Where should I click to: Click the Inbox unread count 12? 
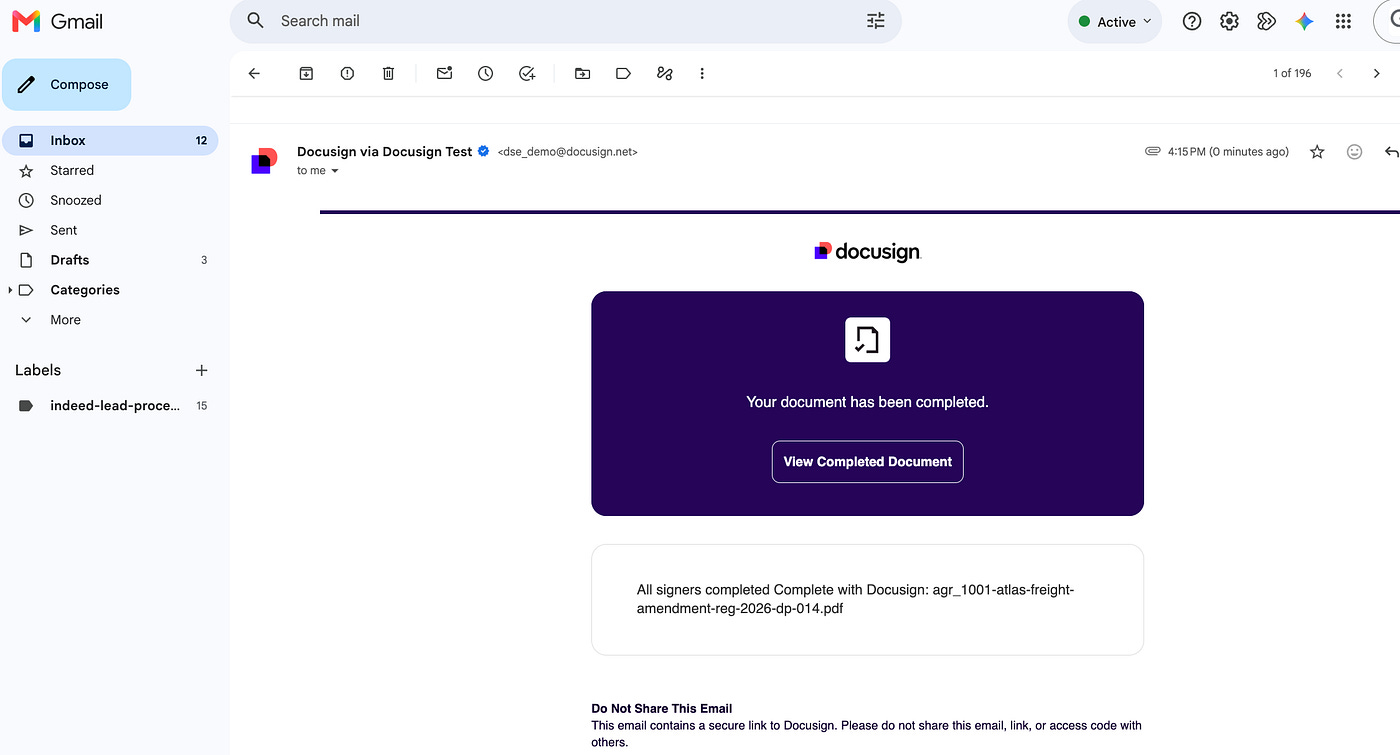pos(201,141)
